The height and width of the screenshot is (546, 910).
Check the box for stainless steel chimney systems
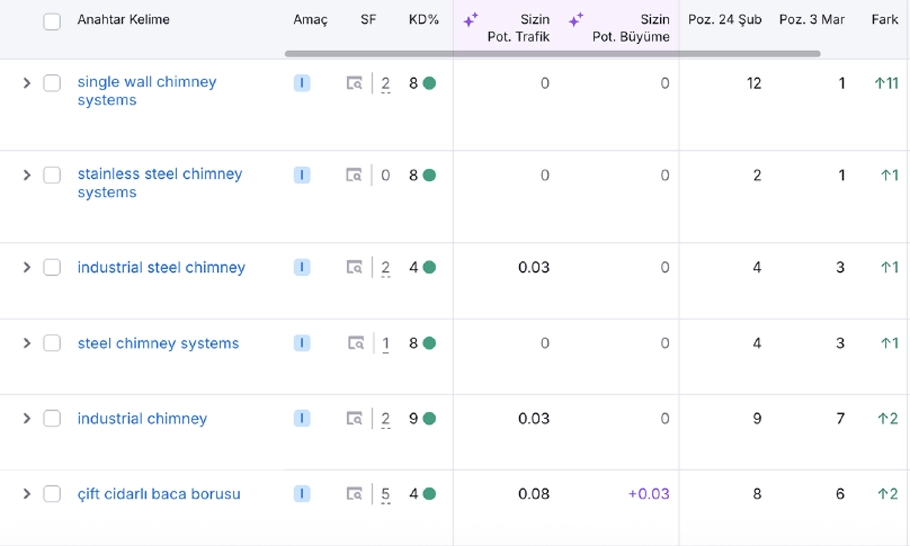pyautogui.click(x=52, y=176)
